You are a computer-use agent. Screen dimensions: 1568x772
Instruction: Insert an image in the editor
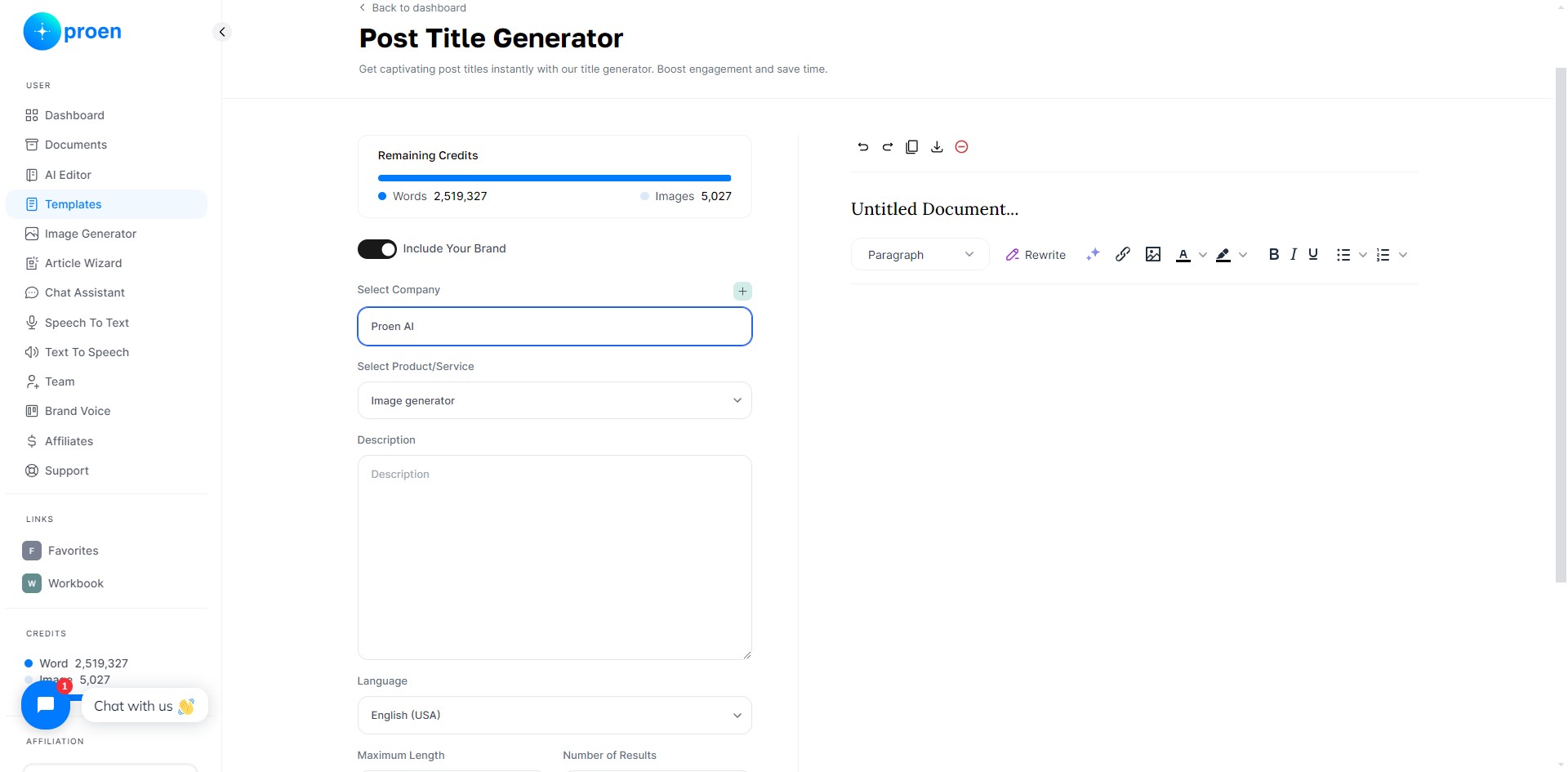pyautogui.click(x=1153, y=254)
